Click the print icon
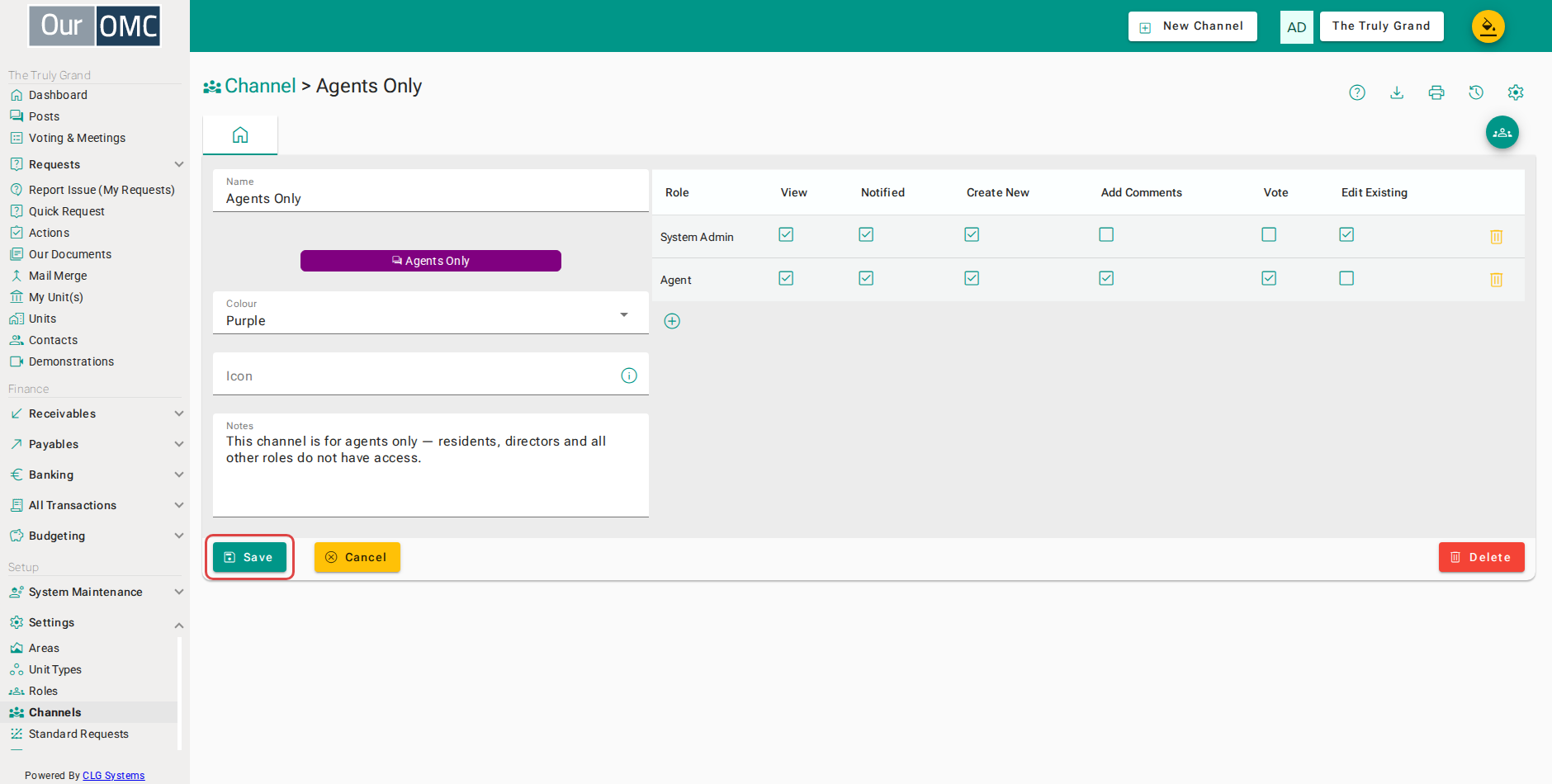This screenshot has height=784, width=1552. click(x=1436, y=92)
